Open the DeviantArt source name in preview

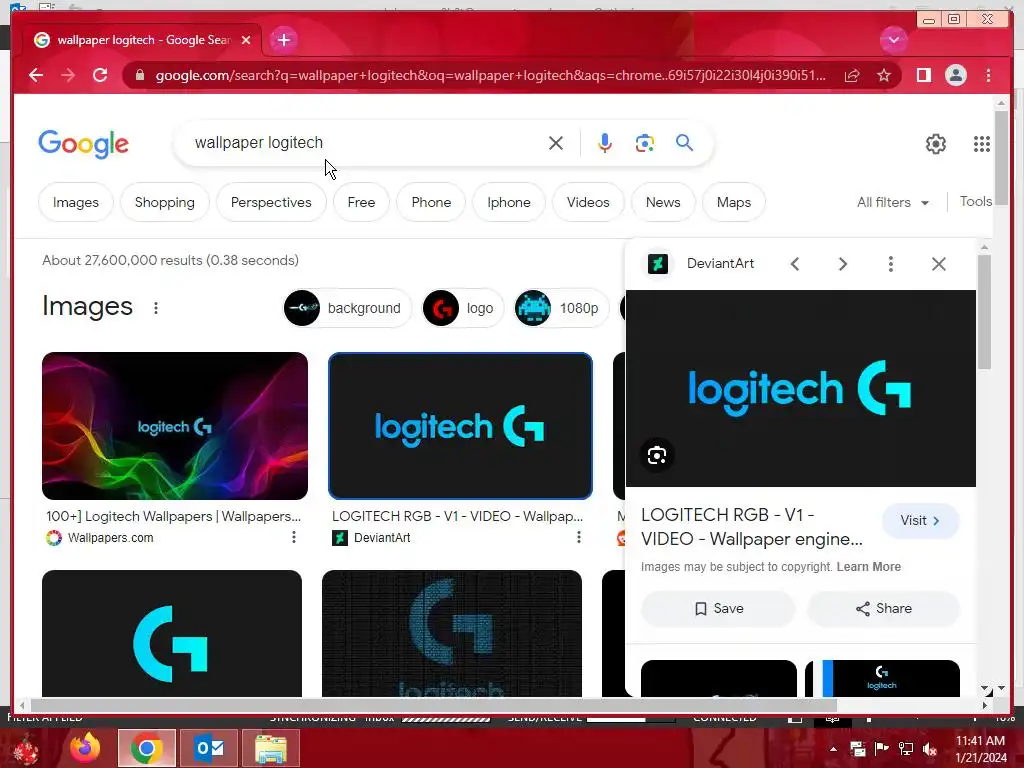click(720, 263)
